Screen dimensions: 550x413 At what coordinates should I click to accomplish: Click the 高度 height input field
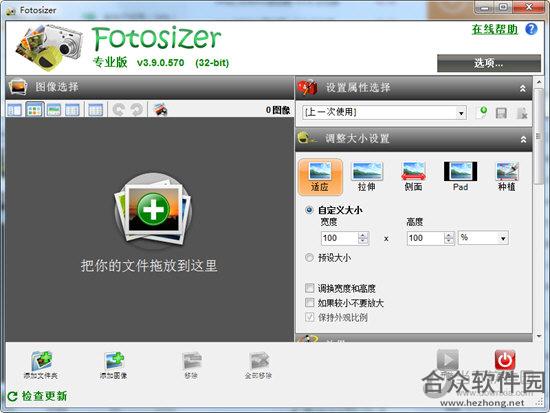[425, 238]
